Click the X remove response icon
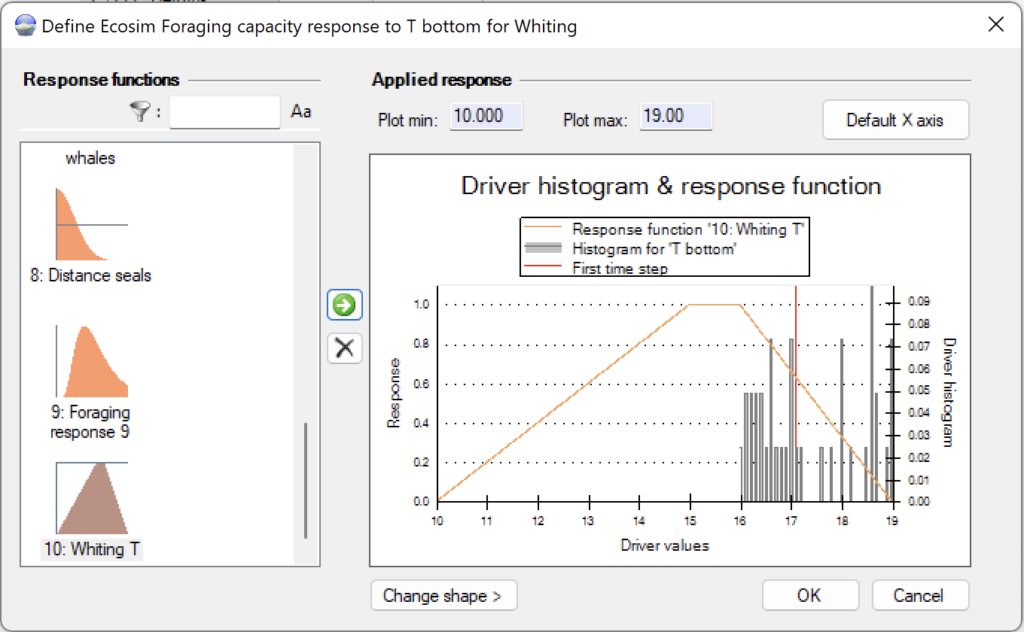This screenshot has width=1024, height=632. 345,348
